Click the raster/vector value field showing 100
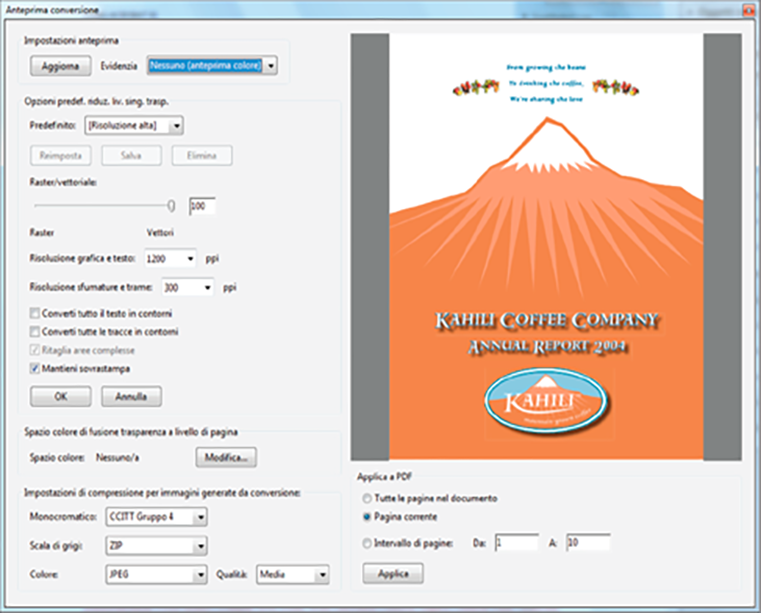This screenshot has height=613, width=761. 202,206
